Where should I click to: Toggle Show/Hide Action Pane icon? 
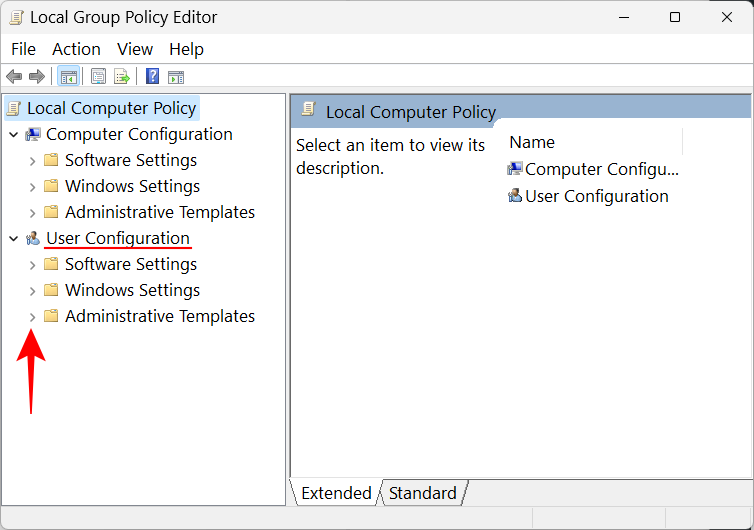176,76
